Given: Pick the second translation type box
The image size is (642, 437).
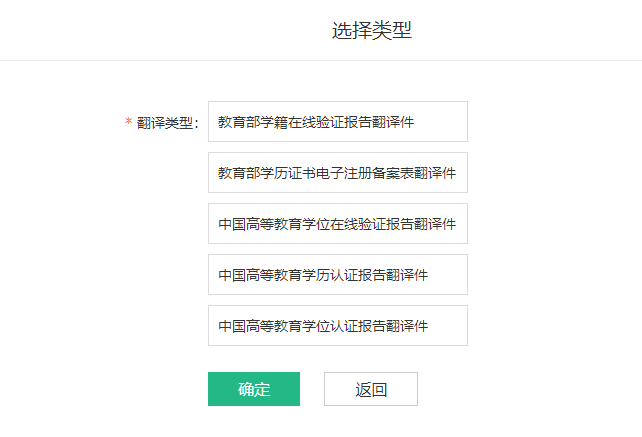Looking at the screenshot, I should 337,173.
